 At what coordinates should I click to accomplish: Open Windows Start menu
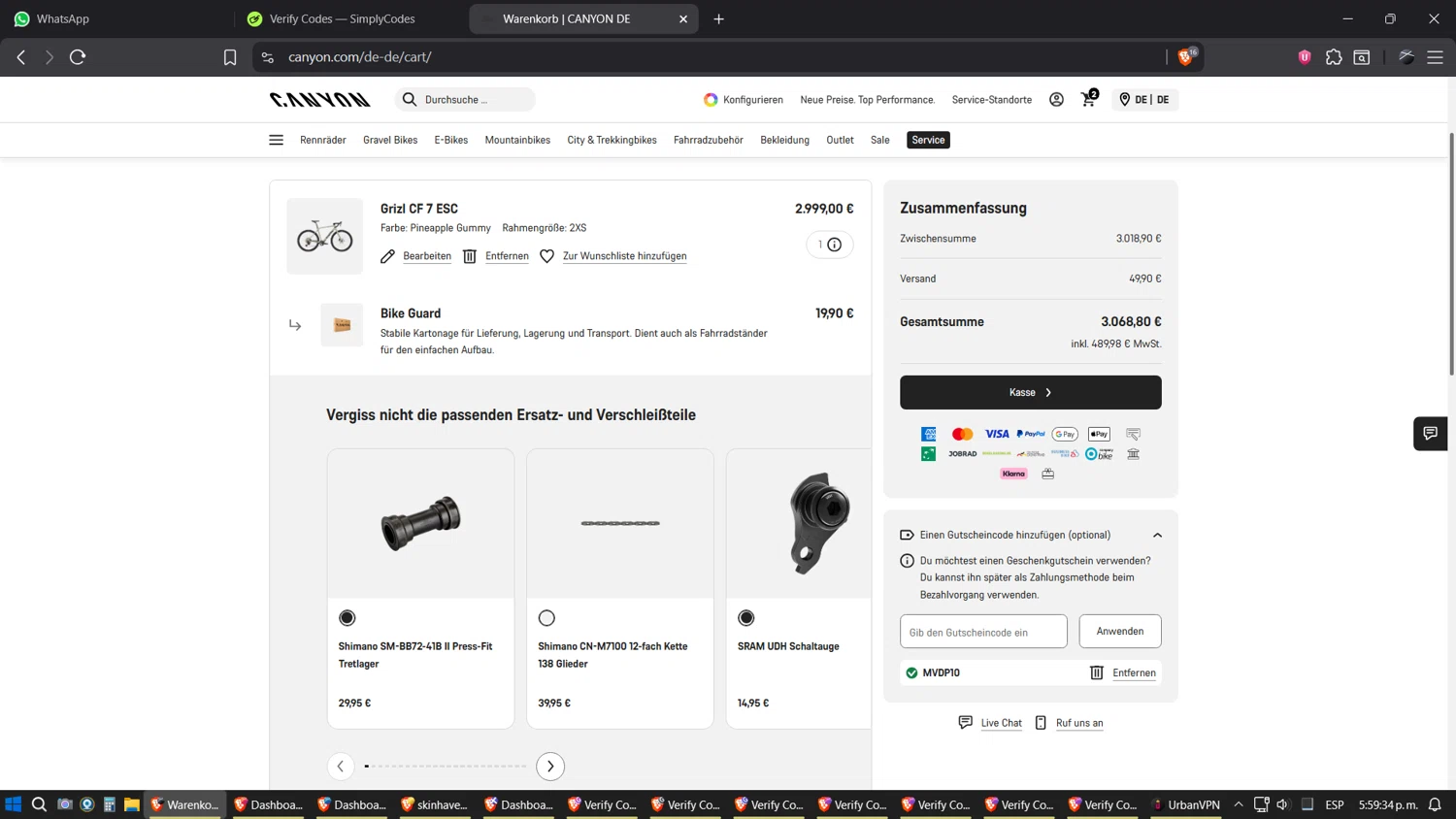pos(13,804)
